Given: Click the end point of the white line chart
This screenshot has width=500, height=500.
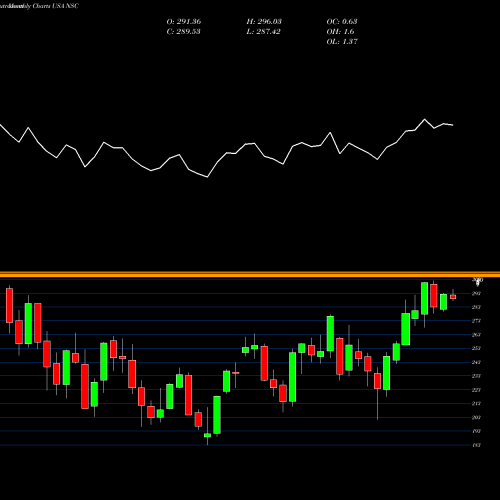Looking at the screenshot, I should coord(453,125).
